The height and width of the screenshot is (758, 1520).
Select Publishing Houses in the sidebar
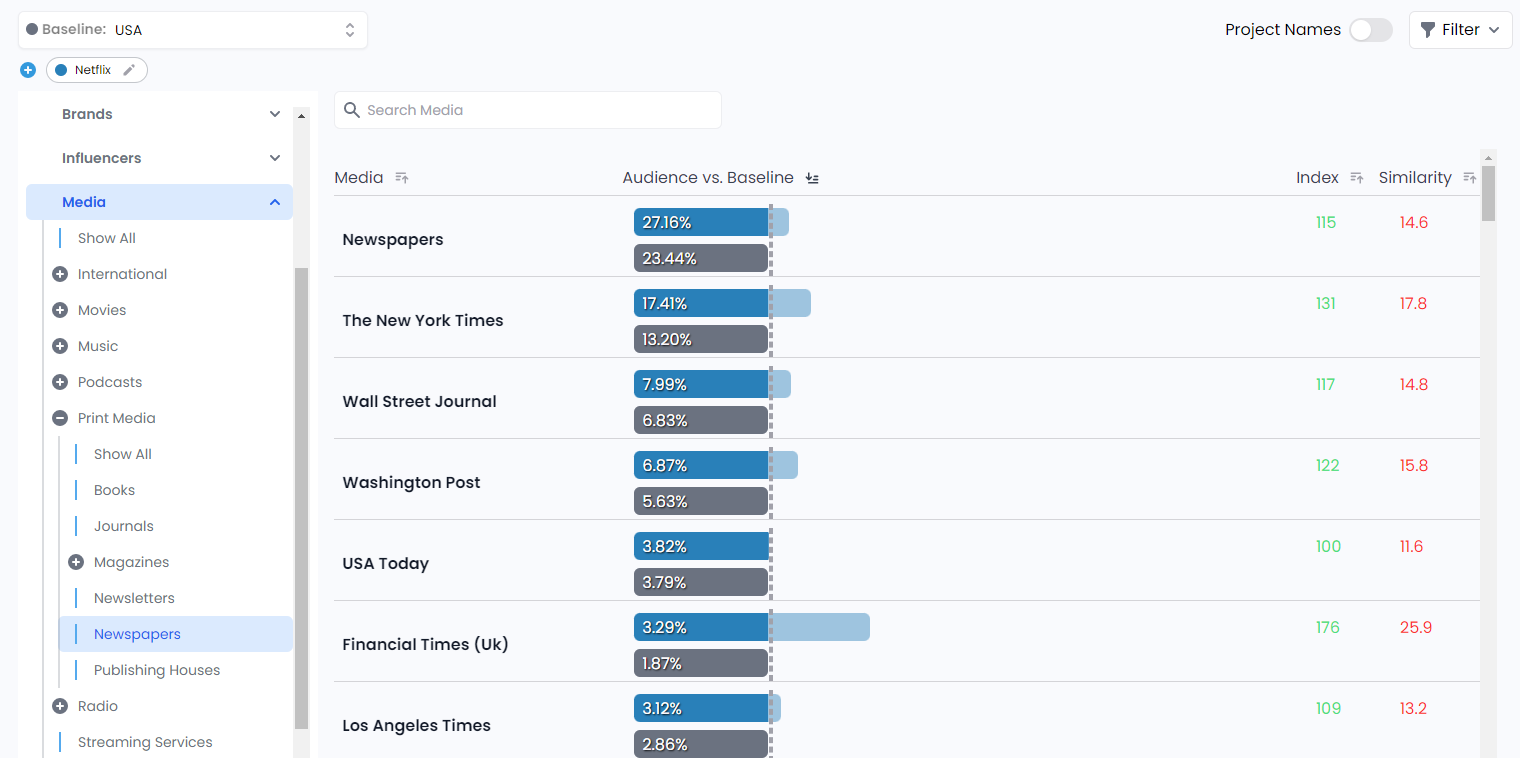[x=157, y=670]
